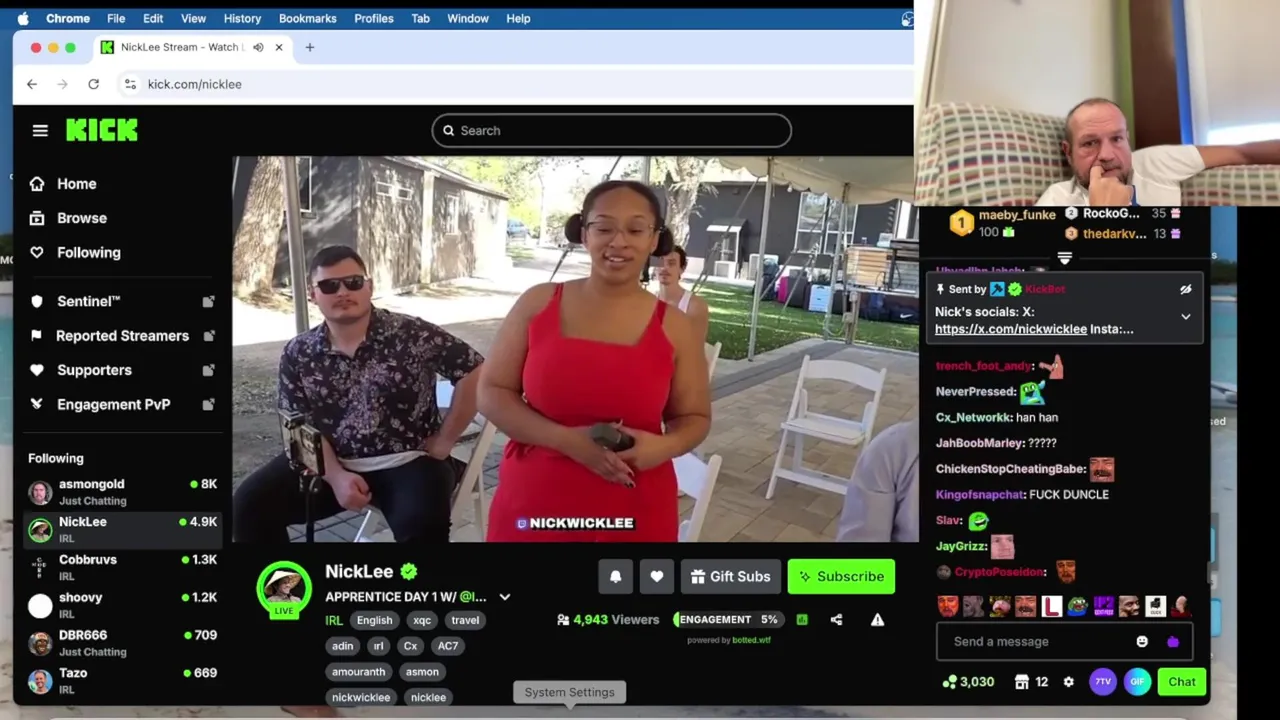This screenshot has width=1280, height=720.
Task: Open the IRL category link
Action: click(x=334, y=620)
